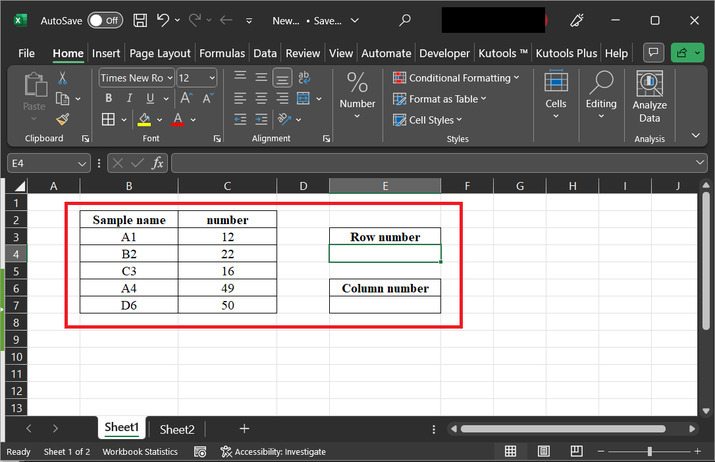Toggle the AutoSave switch
This screenshot has width=715, height=462.
tap(105, 20)
